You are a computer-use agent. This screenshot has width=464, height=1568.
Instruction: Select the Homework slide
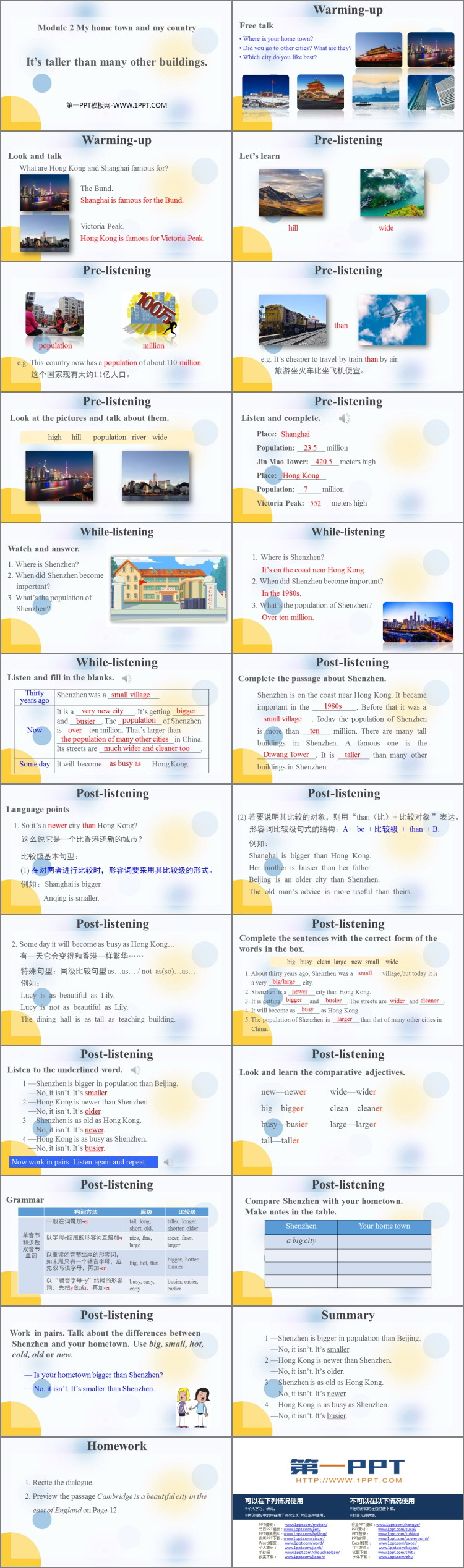(116, 1502)
